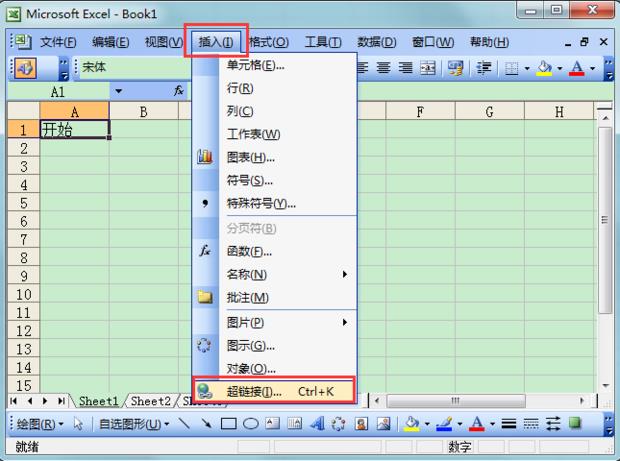Screen dimensions: 620x461
Task: Click the Arrow tool in drawing toolbar
Action: coord(207,424)
